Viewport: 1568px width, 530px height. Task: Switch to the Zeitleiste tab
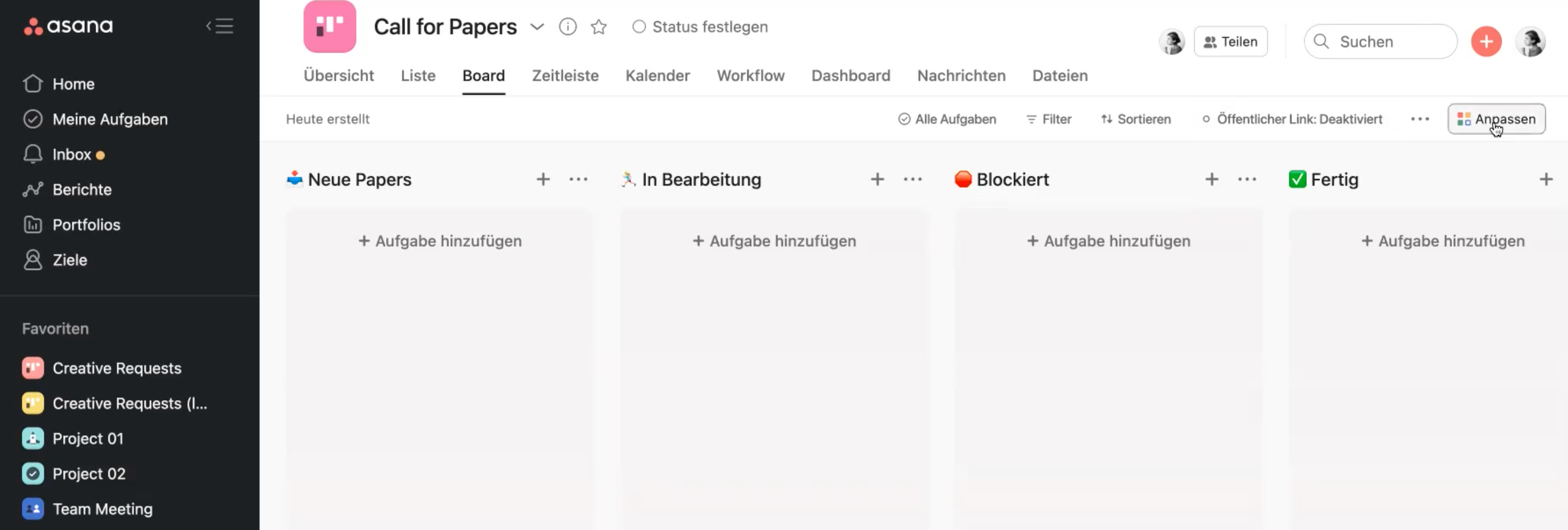(565, 76)
